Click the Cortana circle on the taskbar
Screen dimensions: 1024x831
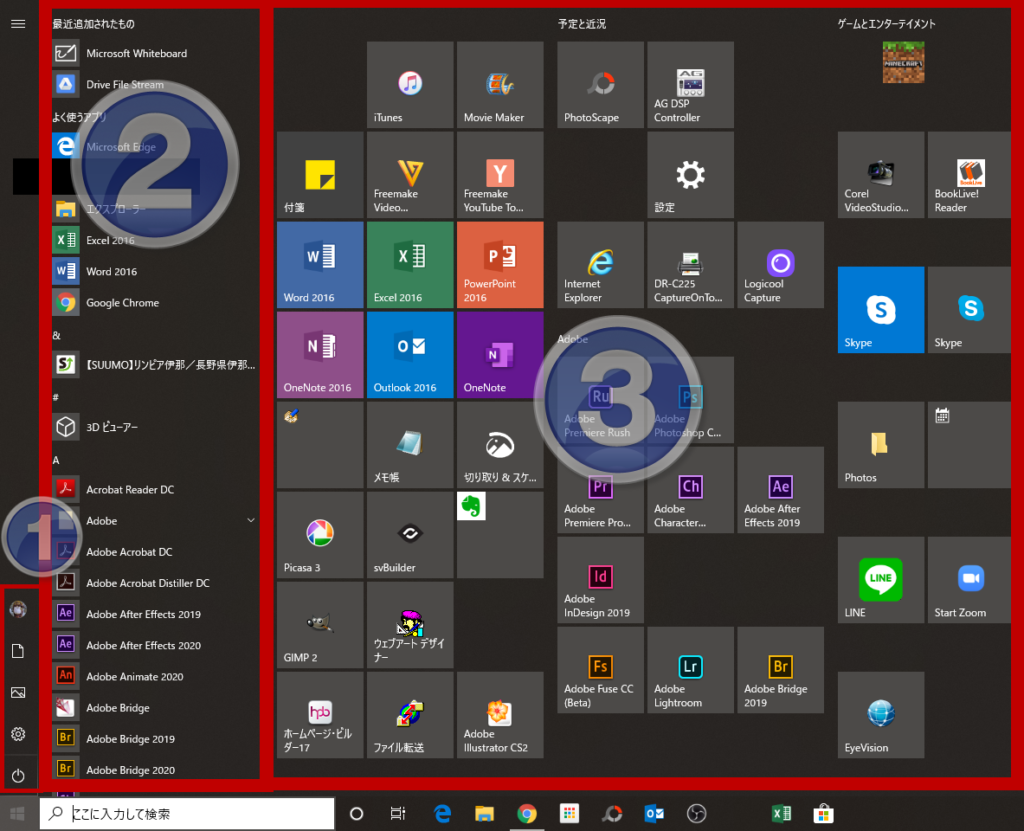coord(356,813)
